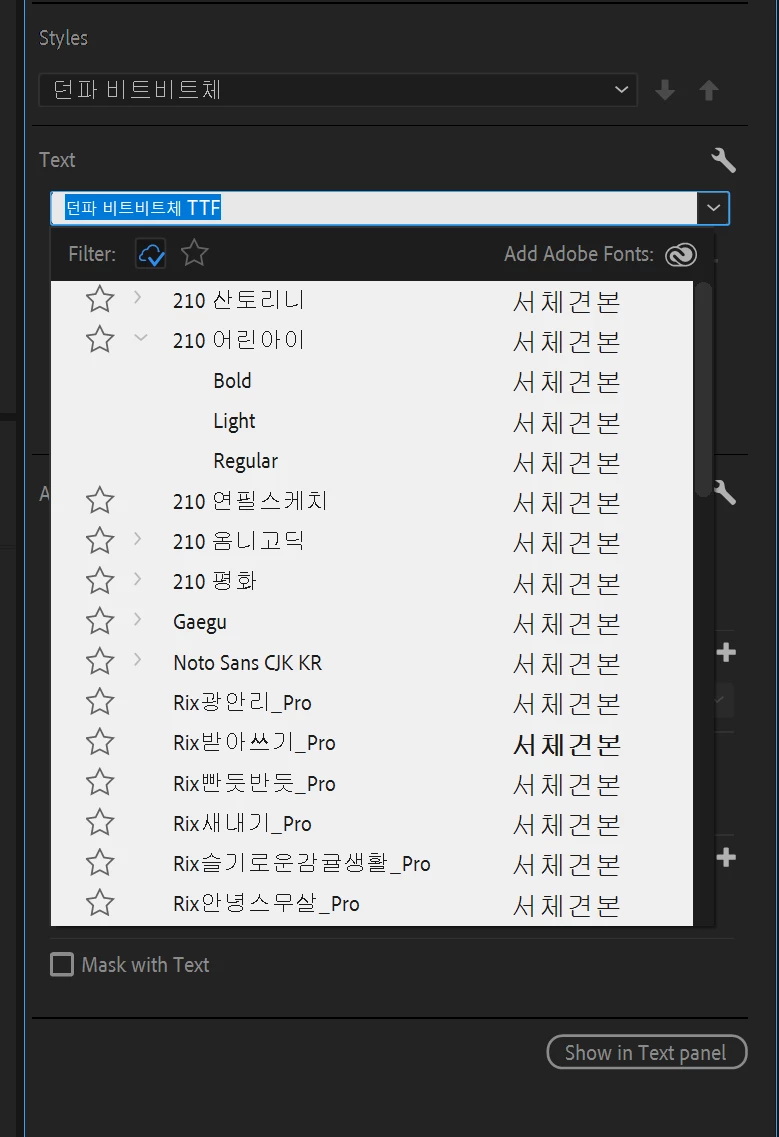Screen dimensions: 779x1137
Task: Click the lower plus icon on right edge
Action: click(725, 858)
